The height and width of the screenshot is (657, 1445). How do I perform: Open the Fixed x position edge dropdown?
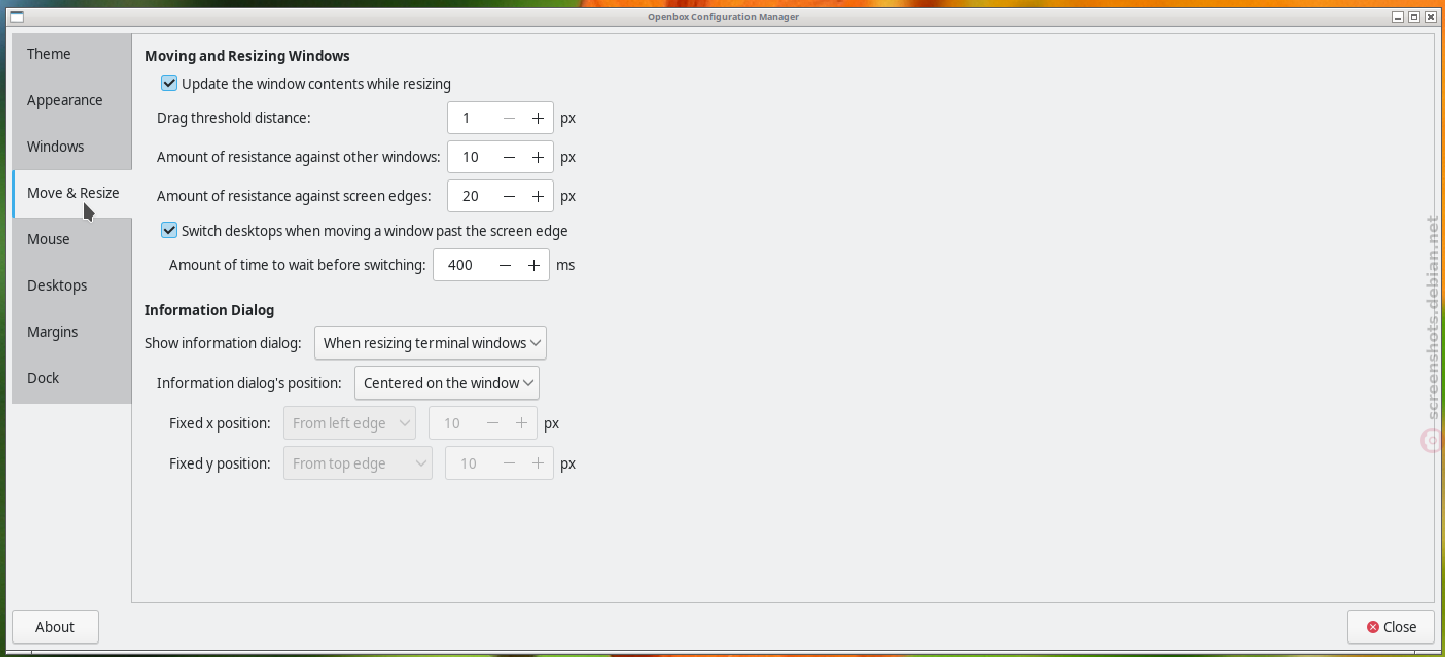tap(350, 423)
